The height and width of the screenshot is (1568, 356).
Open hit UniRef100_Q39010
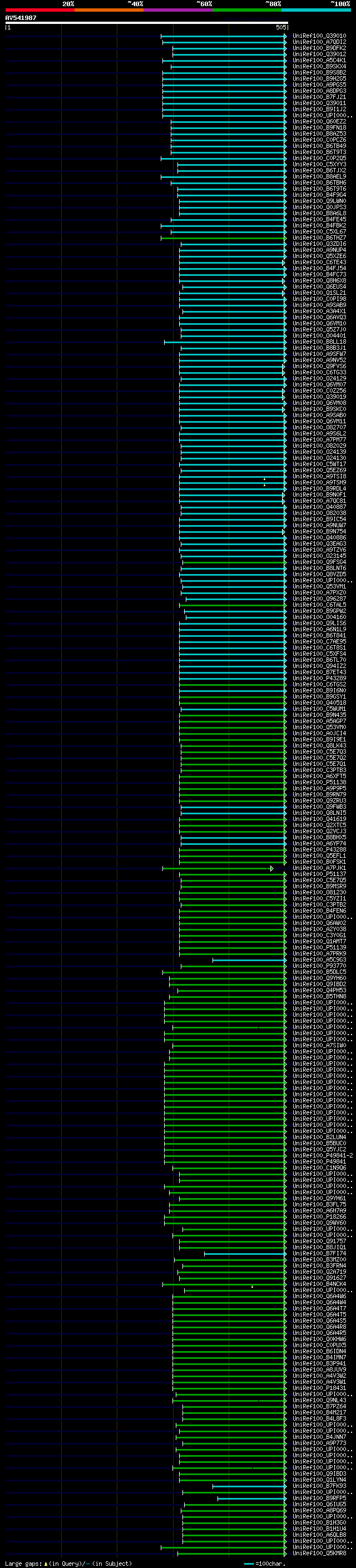(319, 36)
